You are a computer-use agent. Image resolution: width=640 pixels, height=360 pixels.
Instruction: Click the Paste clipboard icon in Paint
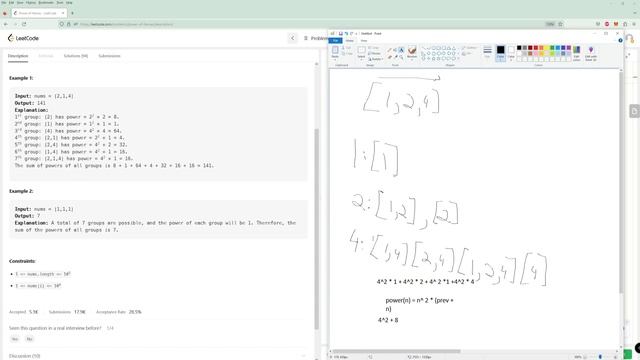tap(335, 49)
